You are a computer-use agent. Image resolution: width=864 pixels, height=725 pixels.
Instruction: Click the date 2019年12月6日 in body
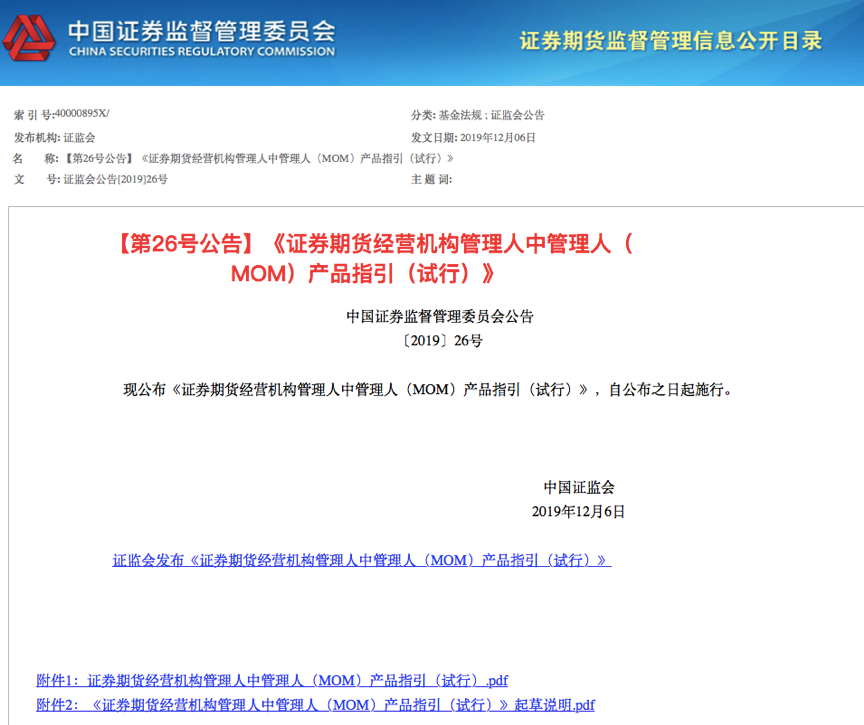(579, 511)
